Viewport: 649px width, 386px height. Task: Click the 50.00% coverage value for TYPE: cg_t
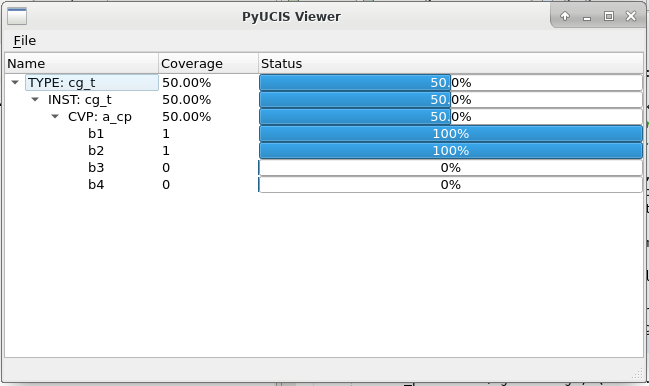tap(186, 83)
